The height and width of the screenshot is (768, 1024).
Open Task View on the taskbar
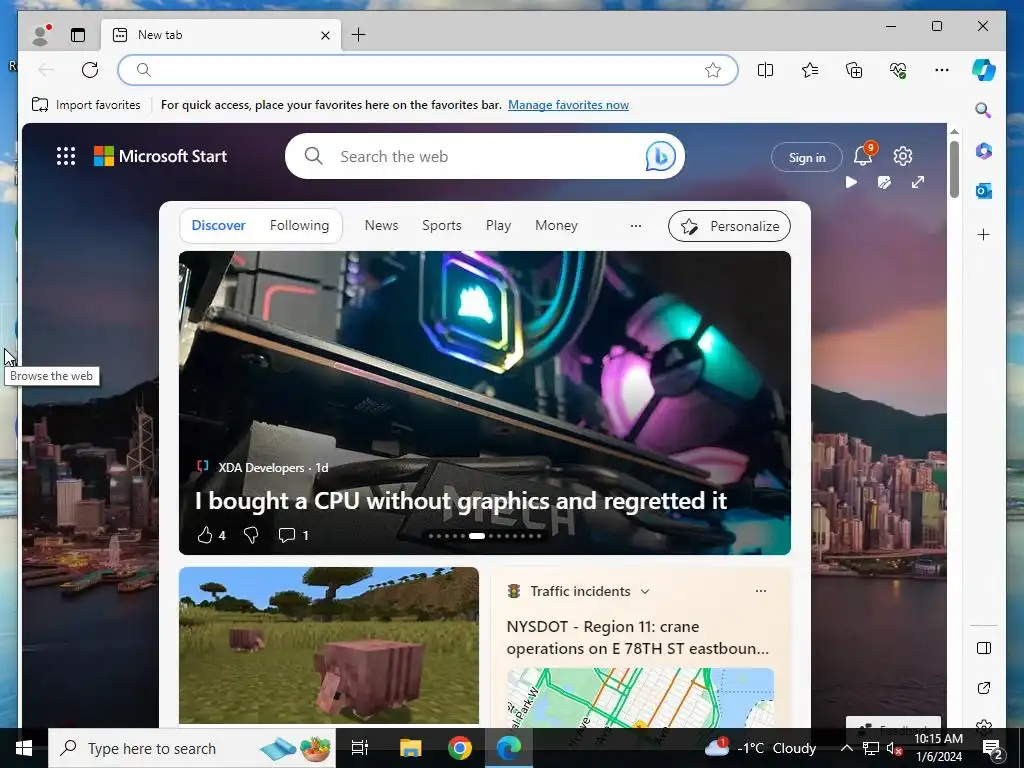[x=359, y=748]
